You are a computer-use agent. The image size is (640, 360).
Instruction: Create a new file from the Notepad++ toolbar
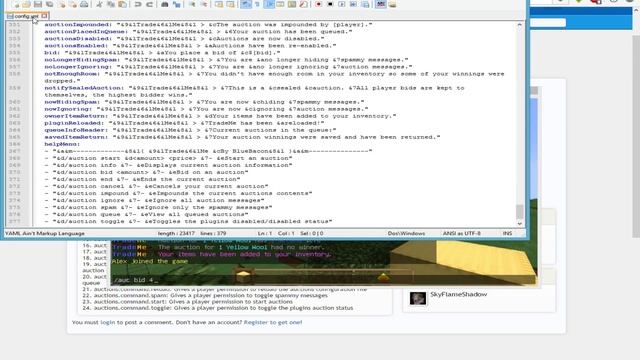16,4
